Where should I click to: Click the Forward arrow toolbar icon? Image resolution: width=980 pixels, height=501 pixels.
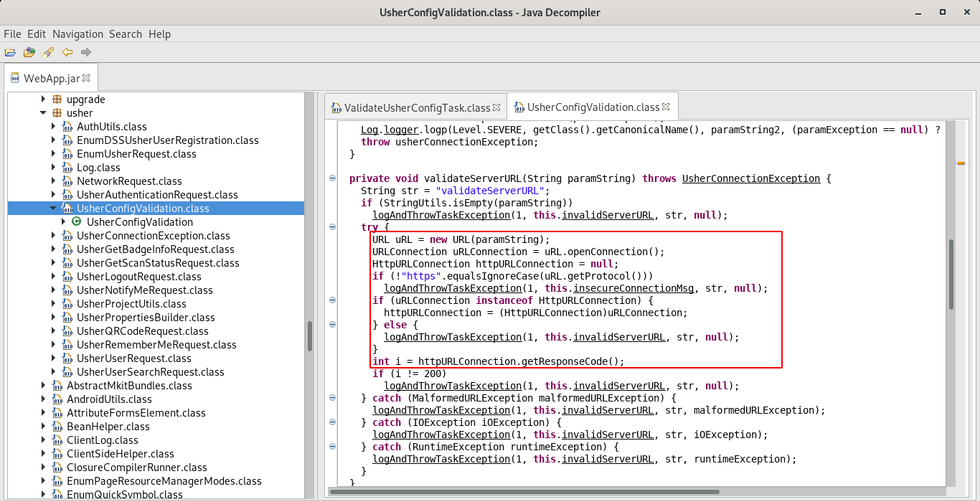tap(86, 52)
